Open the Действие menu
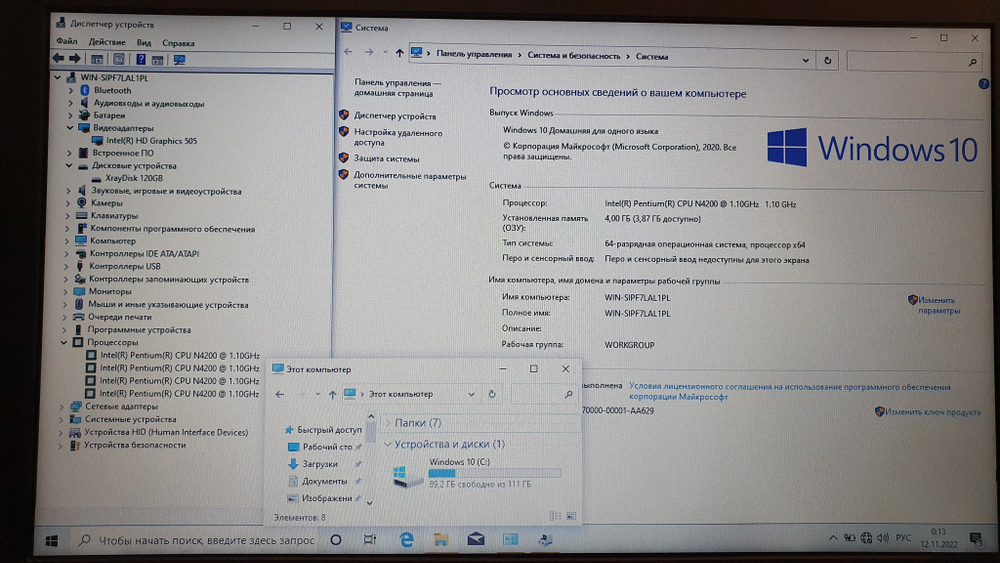Screen dimensions: 1000x563 107,42
